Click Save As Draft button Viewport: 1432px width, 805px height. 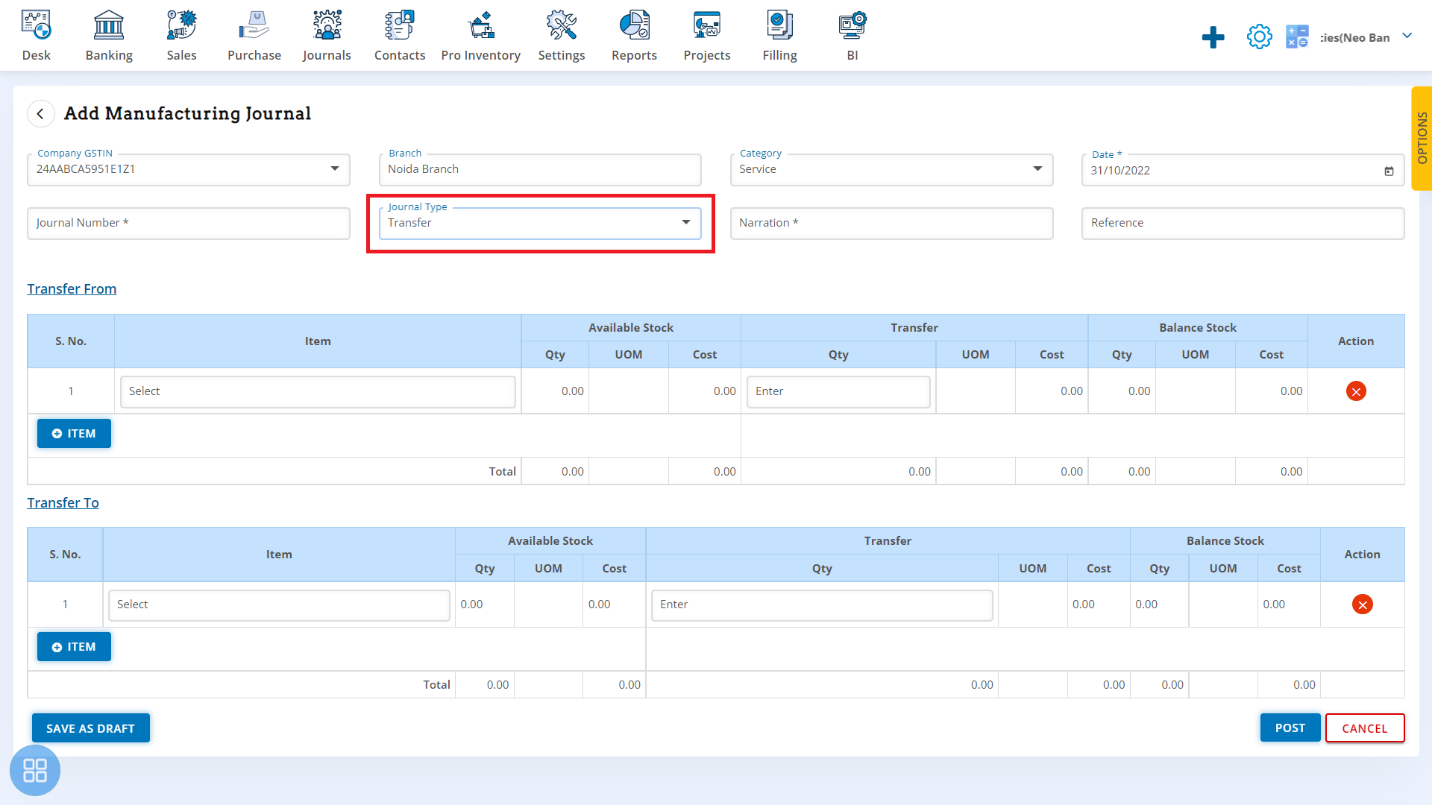coord(91,728)
